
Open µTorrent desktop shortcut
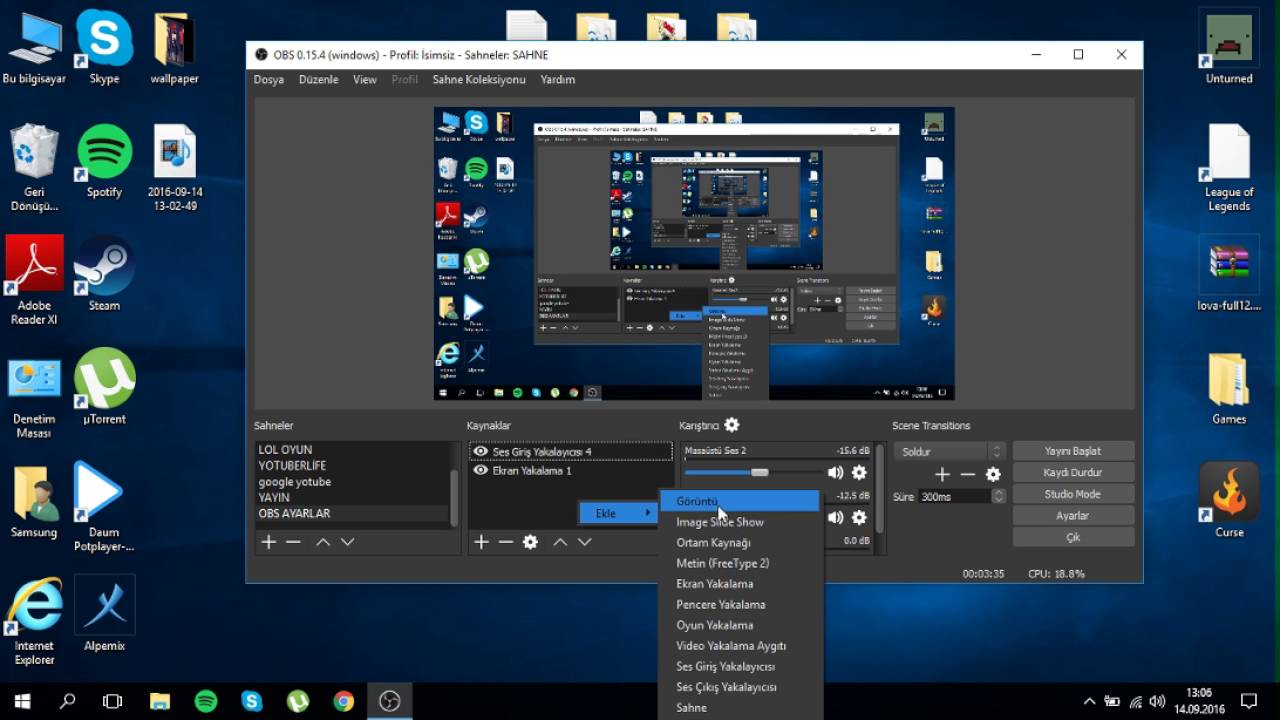pyautogui.click(x=104, y=387)
